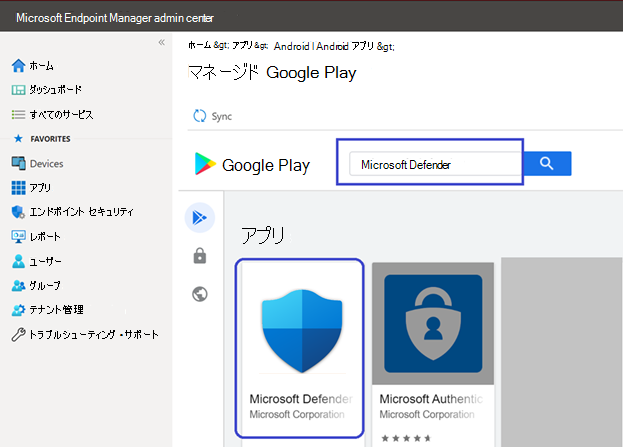Image resolution: width=626 pixels, height=447 pixels.
Task: Click the reports monitor icon
Action: coord(18,237)
